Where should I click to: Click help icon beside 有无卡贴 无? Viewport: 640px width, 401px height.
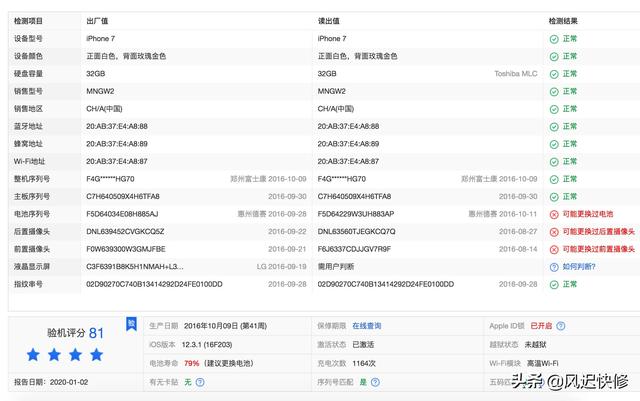pyautogui.click(x=200, y=382)
